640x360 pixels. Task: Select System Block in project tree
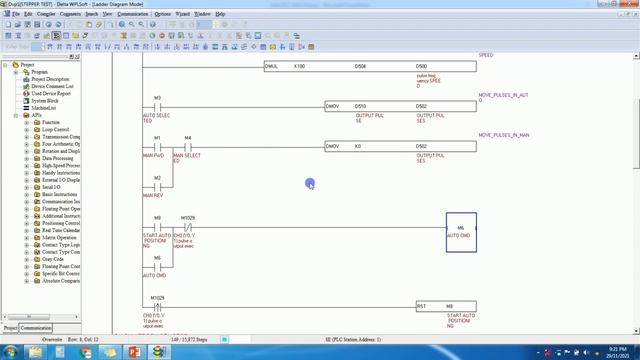[x=45, y=101]
